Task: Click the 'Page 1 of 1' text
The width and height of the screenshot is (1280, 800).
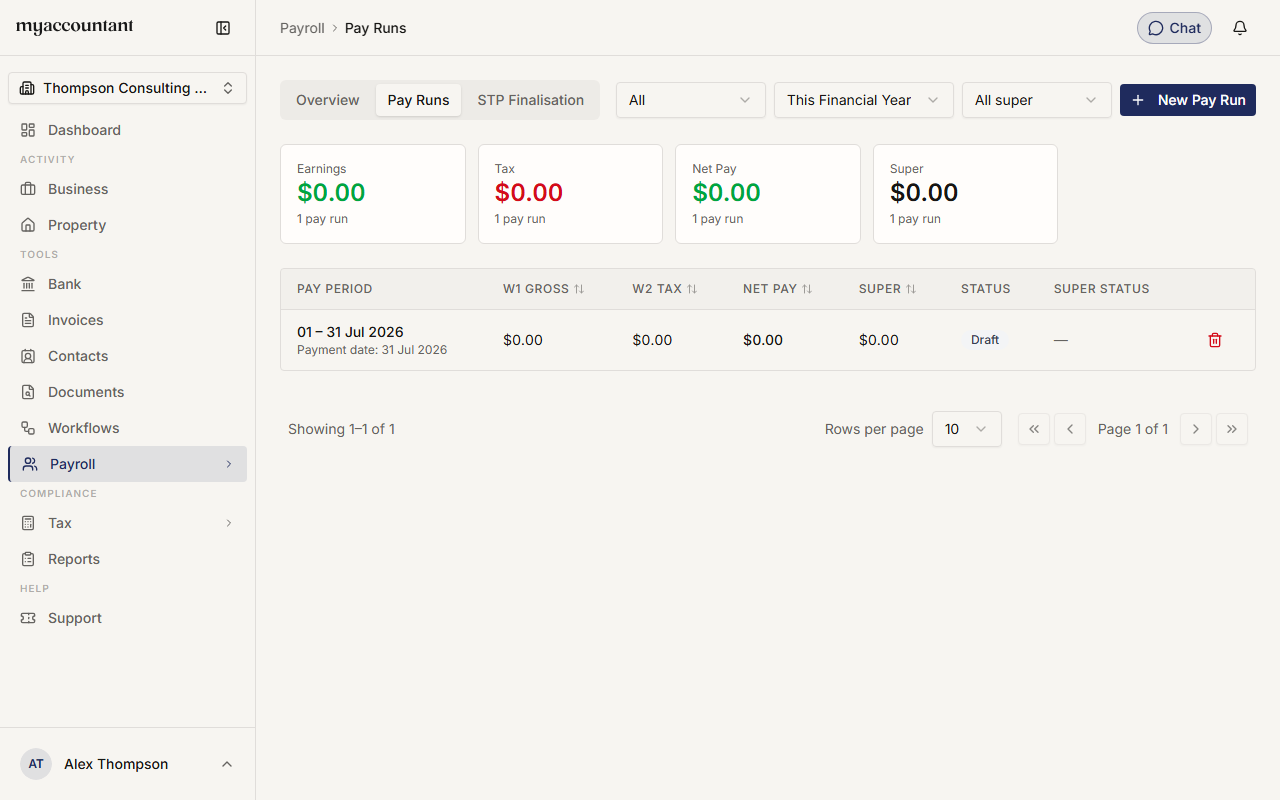Action: click(x=1133, y=429)
